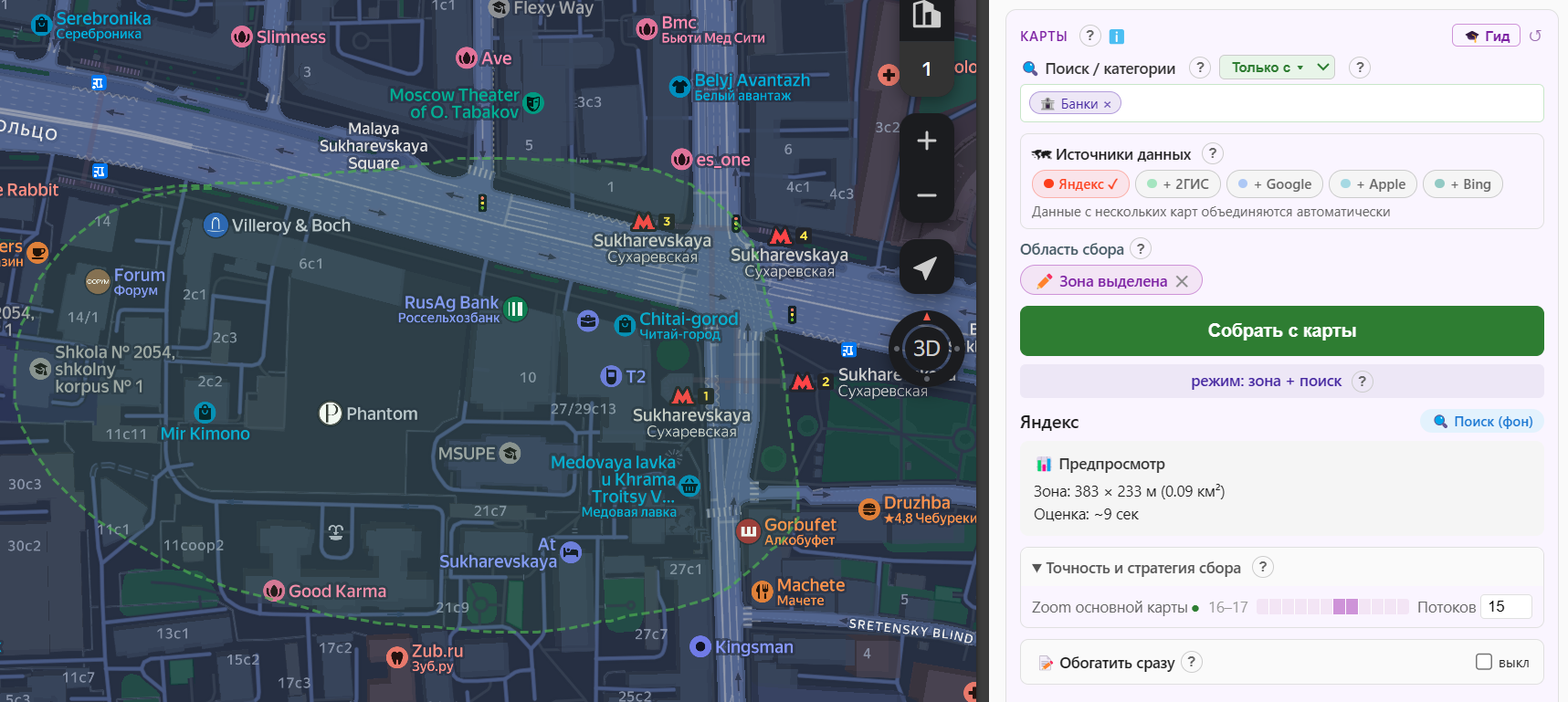Screen dimensions: 1568x702
Task: Show help for the 'Только с' filter
Action: coord(1360,67)
